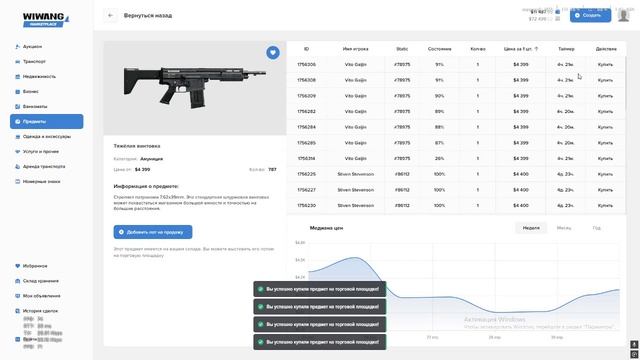Buy the lot with ID 1756306
The image size is (640, 360).
point(605,64)
